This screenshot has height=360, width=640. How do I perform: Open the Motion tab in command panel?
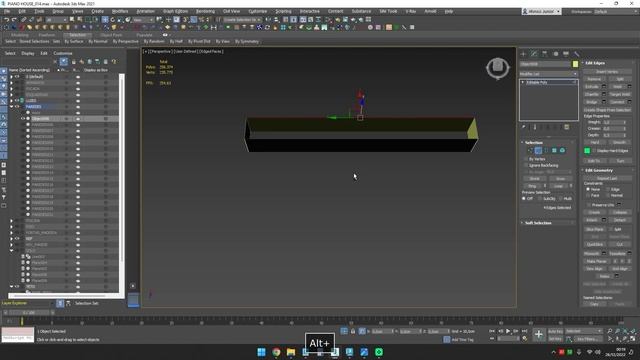(x=555, y=54)
